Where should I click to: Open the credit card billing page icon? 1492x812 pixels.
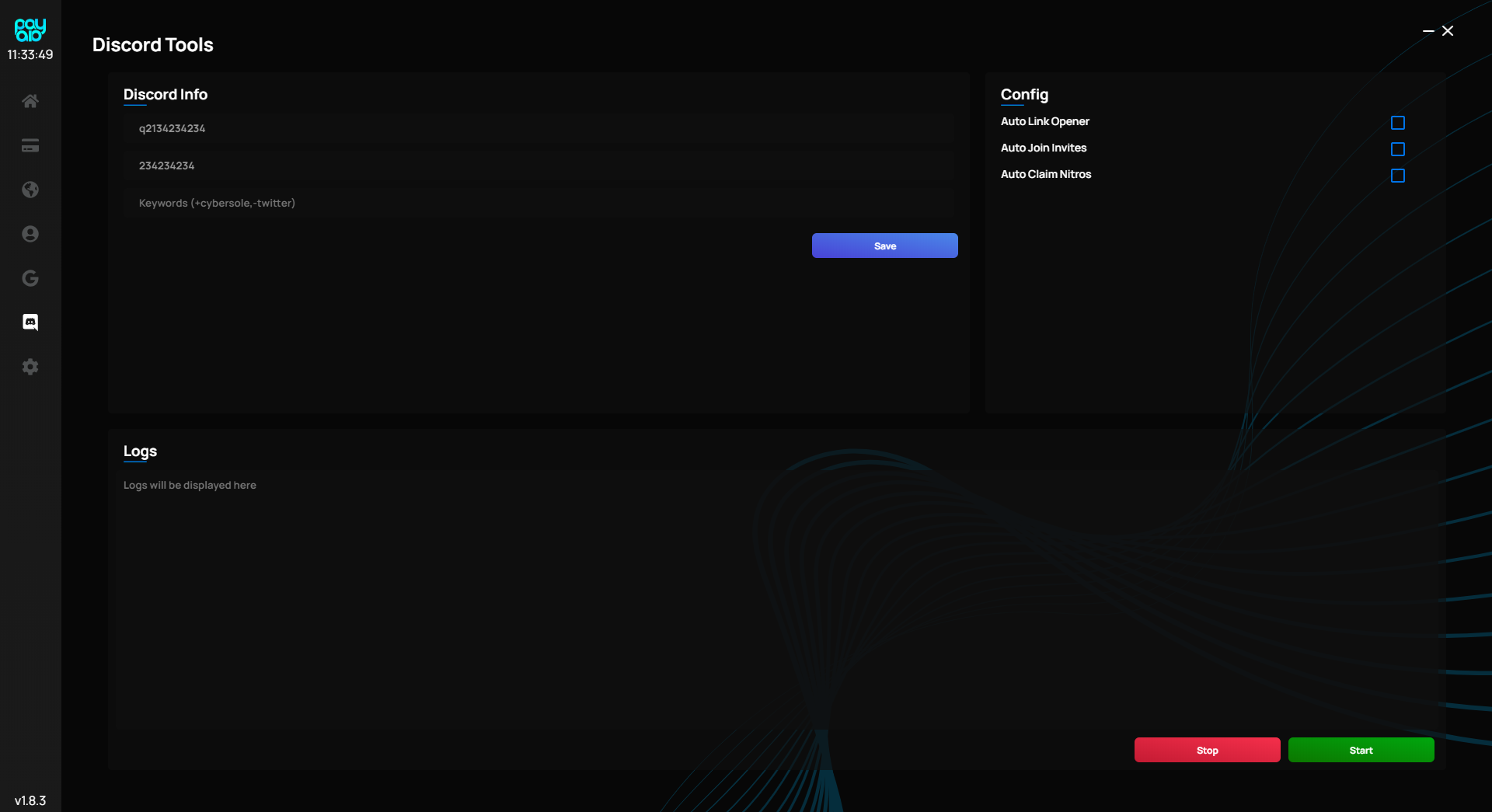(x=30, y=146)
